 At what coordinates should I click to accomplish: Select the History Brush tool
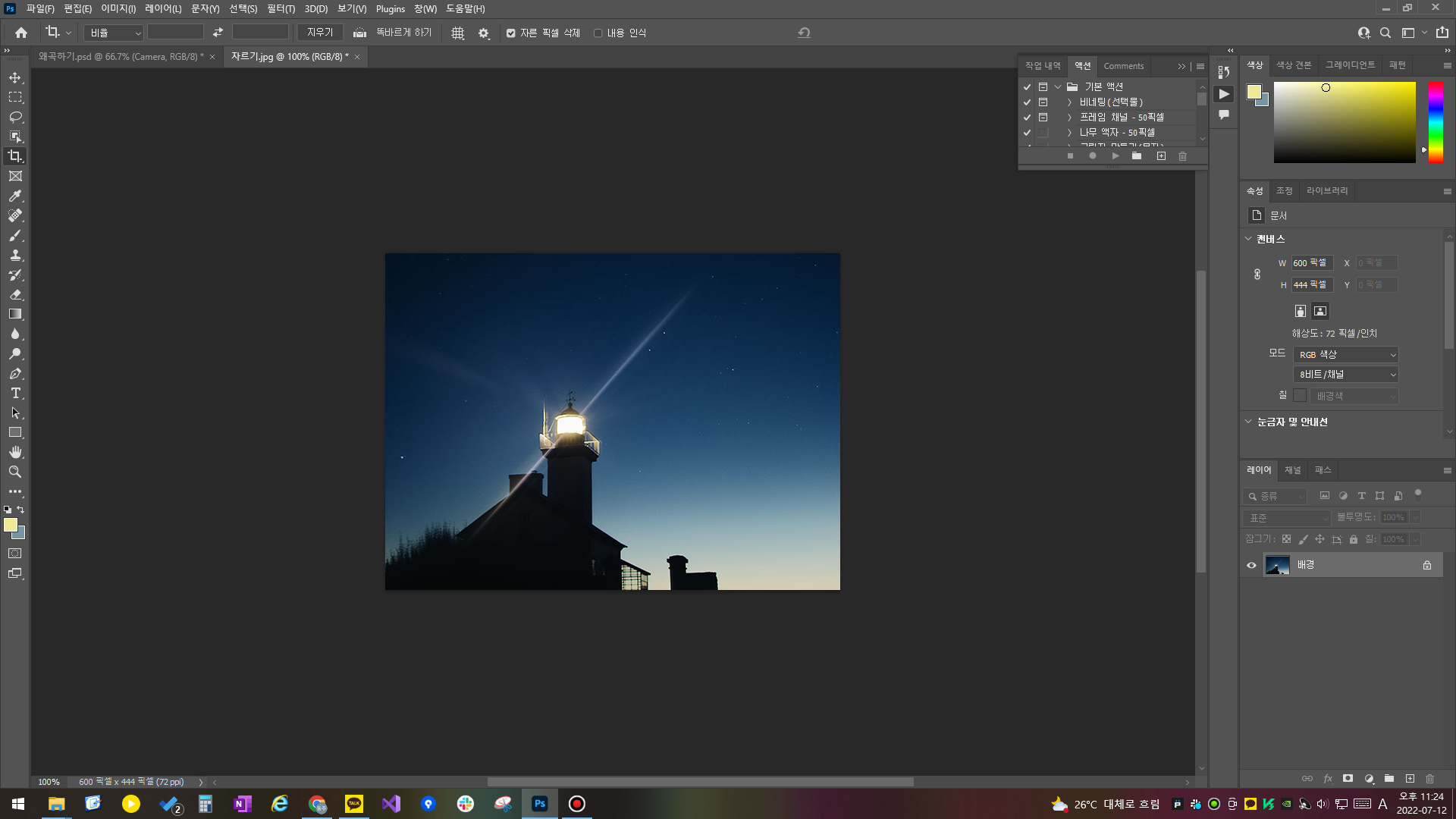15,275
